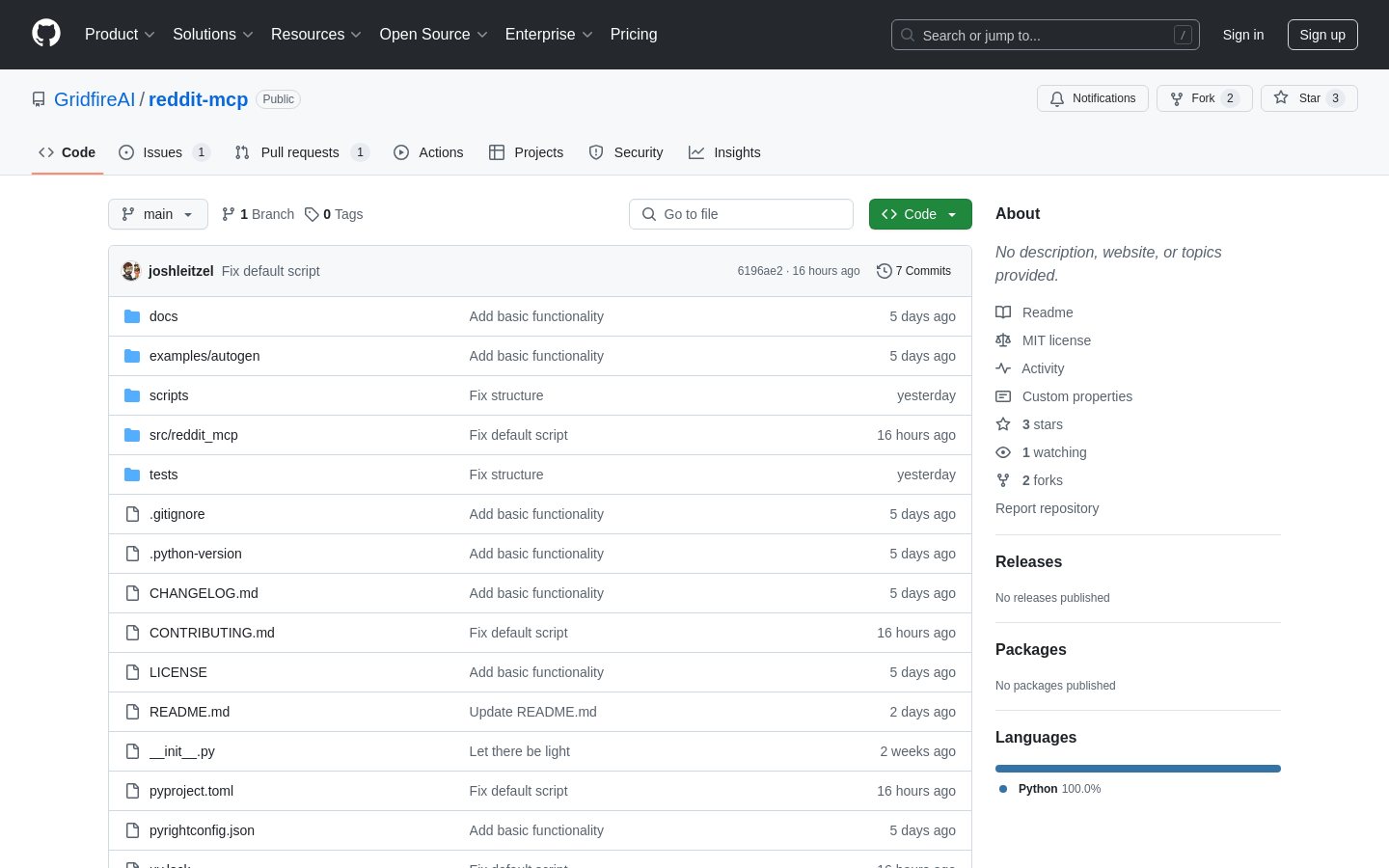Click joshleitzel's avatar in commit bar
This screenshot has width=1389, height=868.
click(x=131, y=271)
